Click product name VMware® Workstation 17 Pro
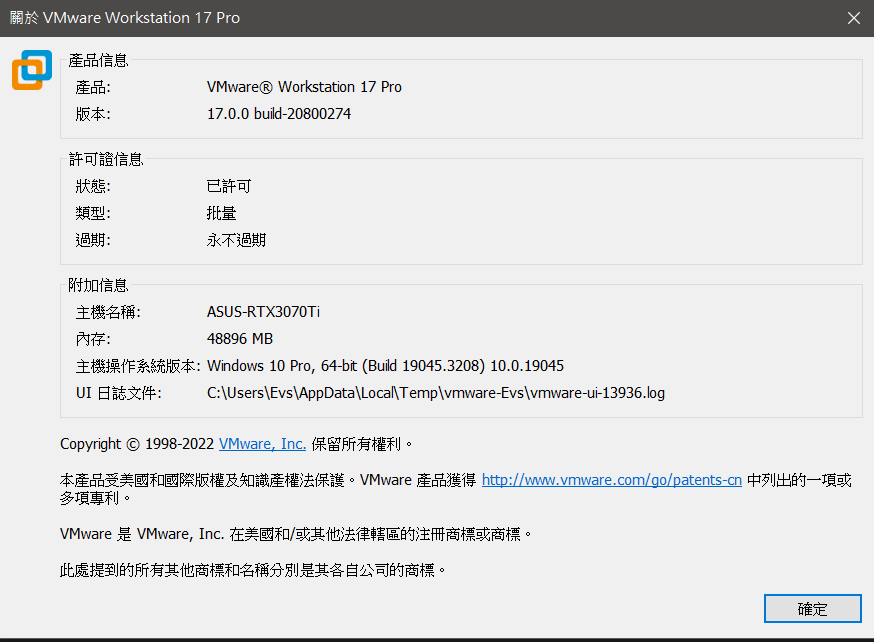The height and width of the screenshot is (642, 874). pos(304,87)
